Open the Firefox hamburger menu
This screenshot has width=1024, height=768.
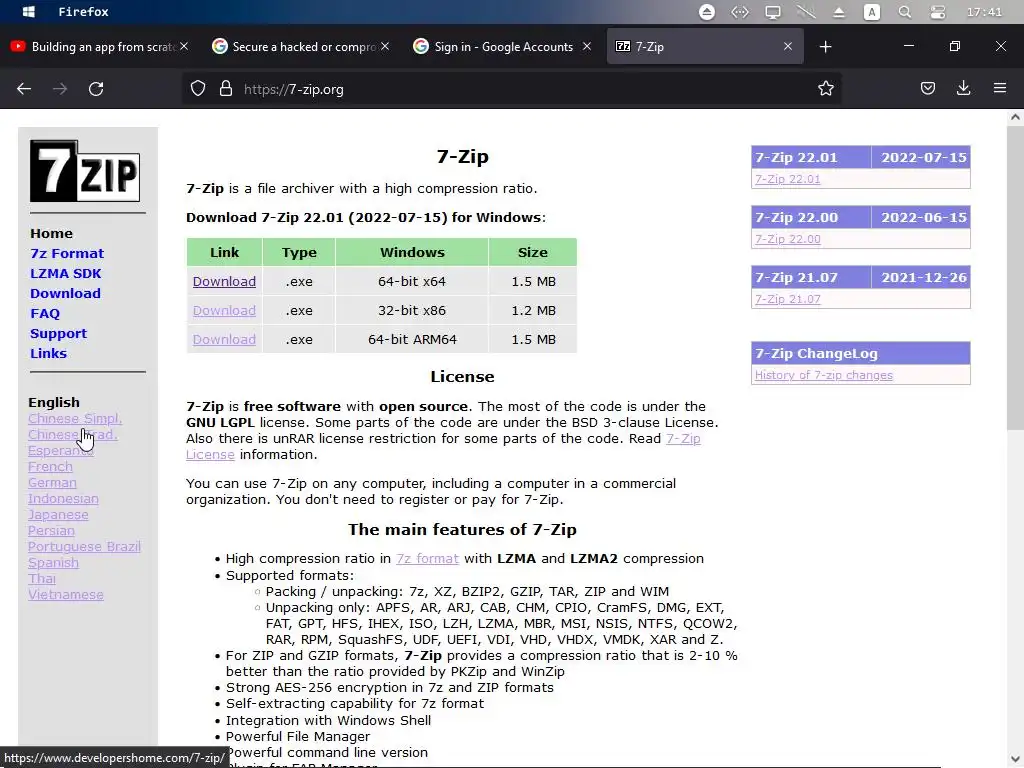(x=1000, y=88)
